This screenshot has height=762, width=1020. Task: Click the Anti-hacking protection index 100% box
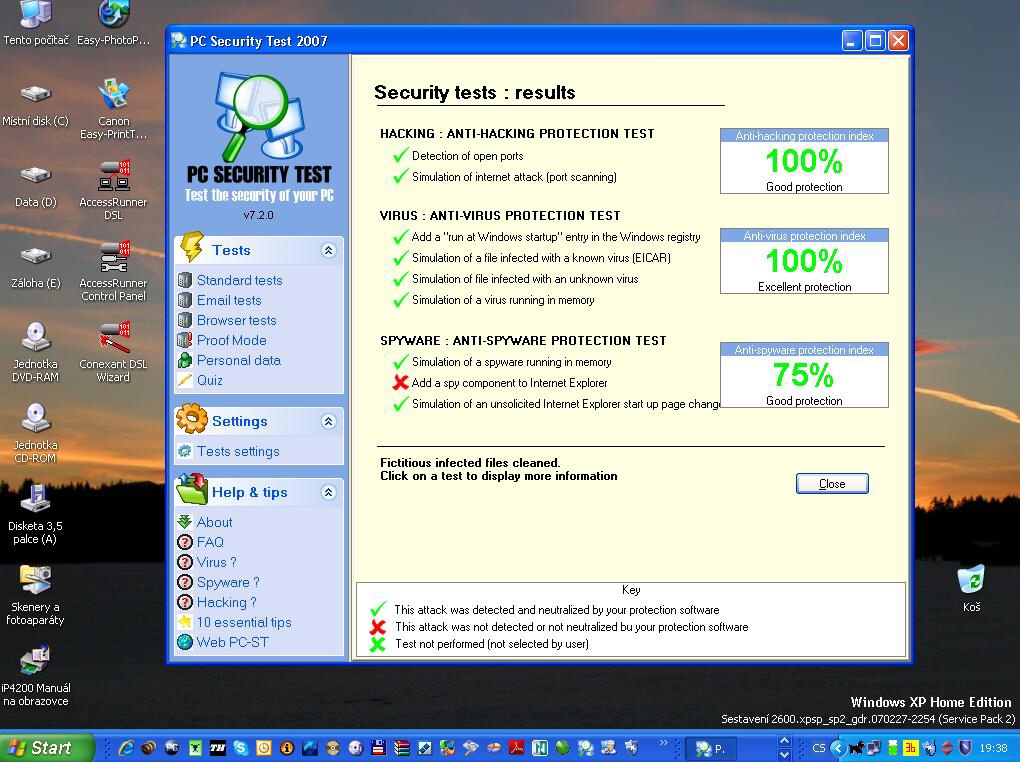coord(804,161)
